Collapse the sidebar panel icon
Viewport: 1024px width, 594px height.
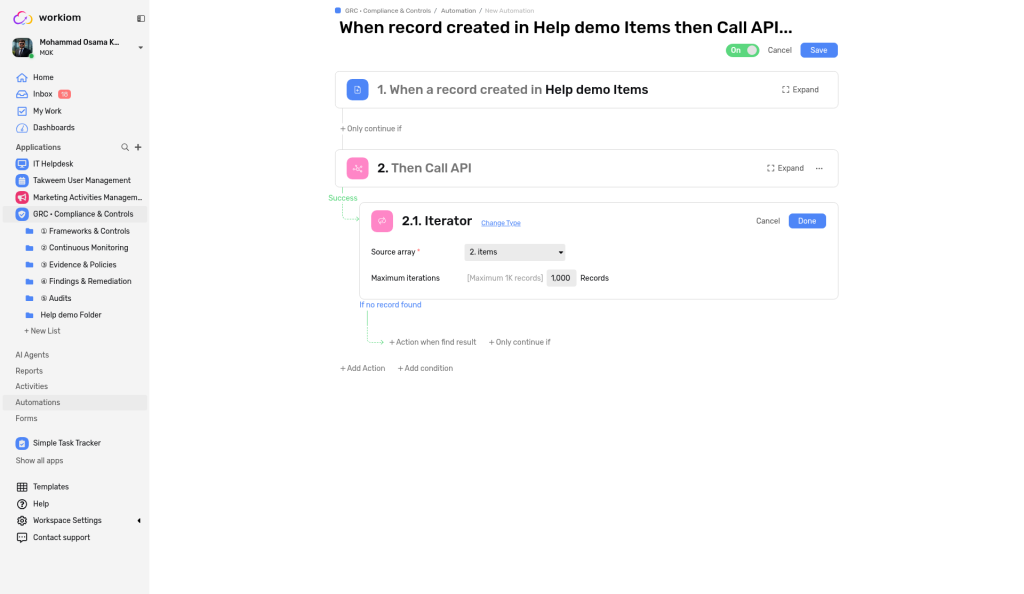click(x=140, y=18)
